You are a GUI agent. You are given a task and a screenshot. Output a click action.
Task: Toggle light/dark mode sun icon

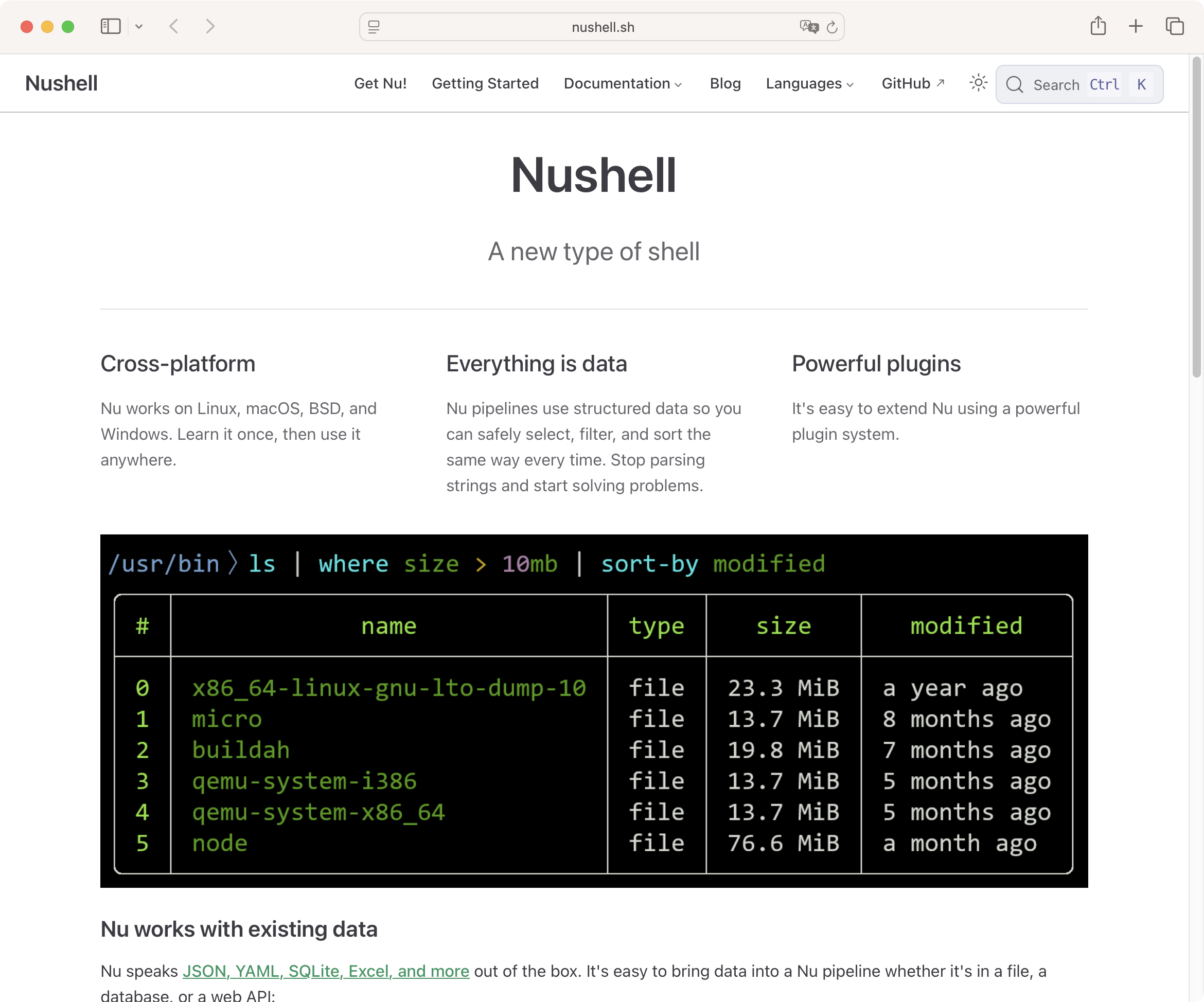[978, 83]
